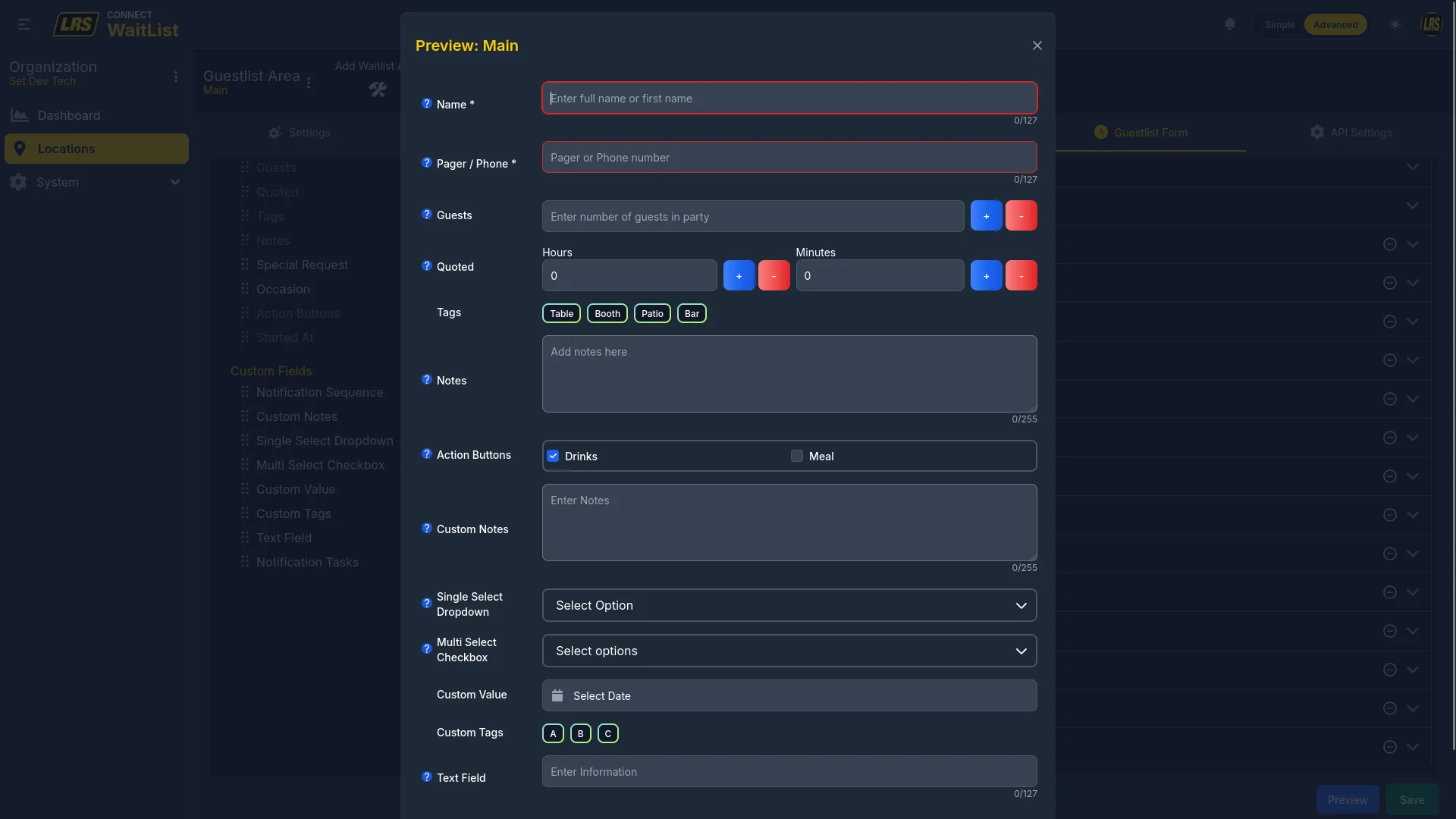Increase number of guests with plus
This screenshot has height=819, width=1456.
[x=986, y=216]
